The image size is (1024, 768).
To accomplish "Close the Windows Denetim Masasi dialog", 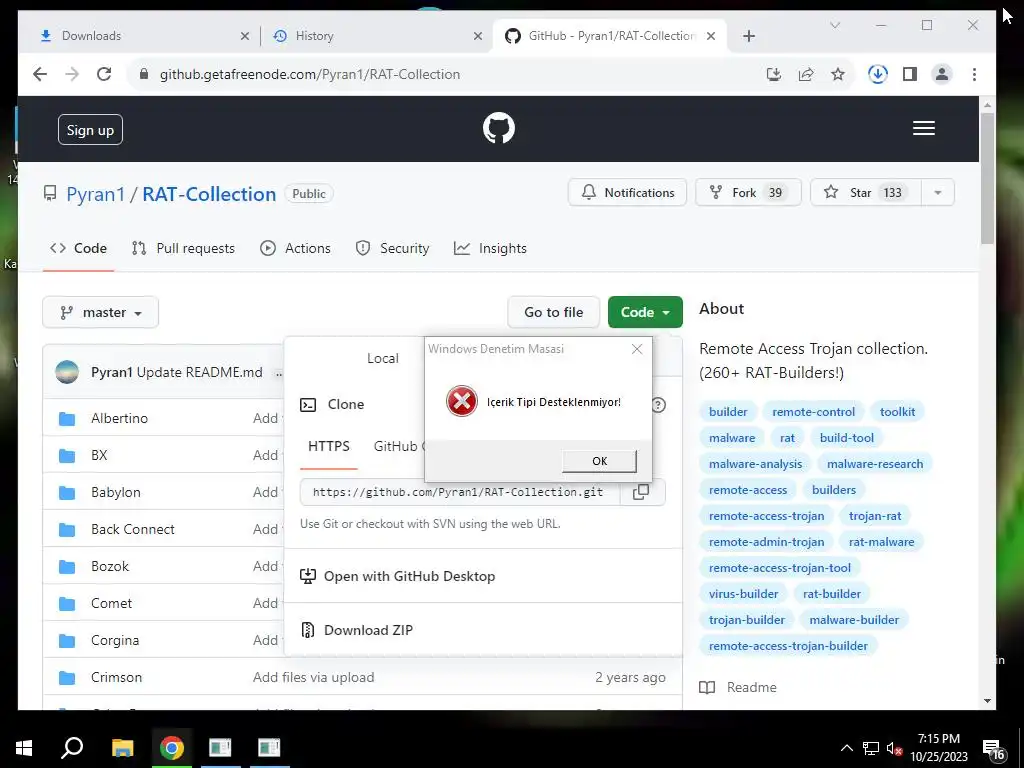I will [x=637, y=349].
